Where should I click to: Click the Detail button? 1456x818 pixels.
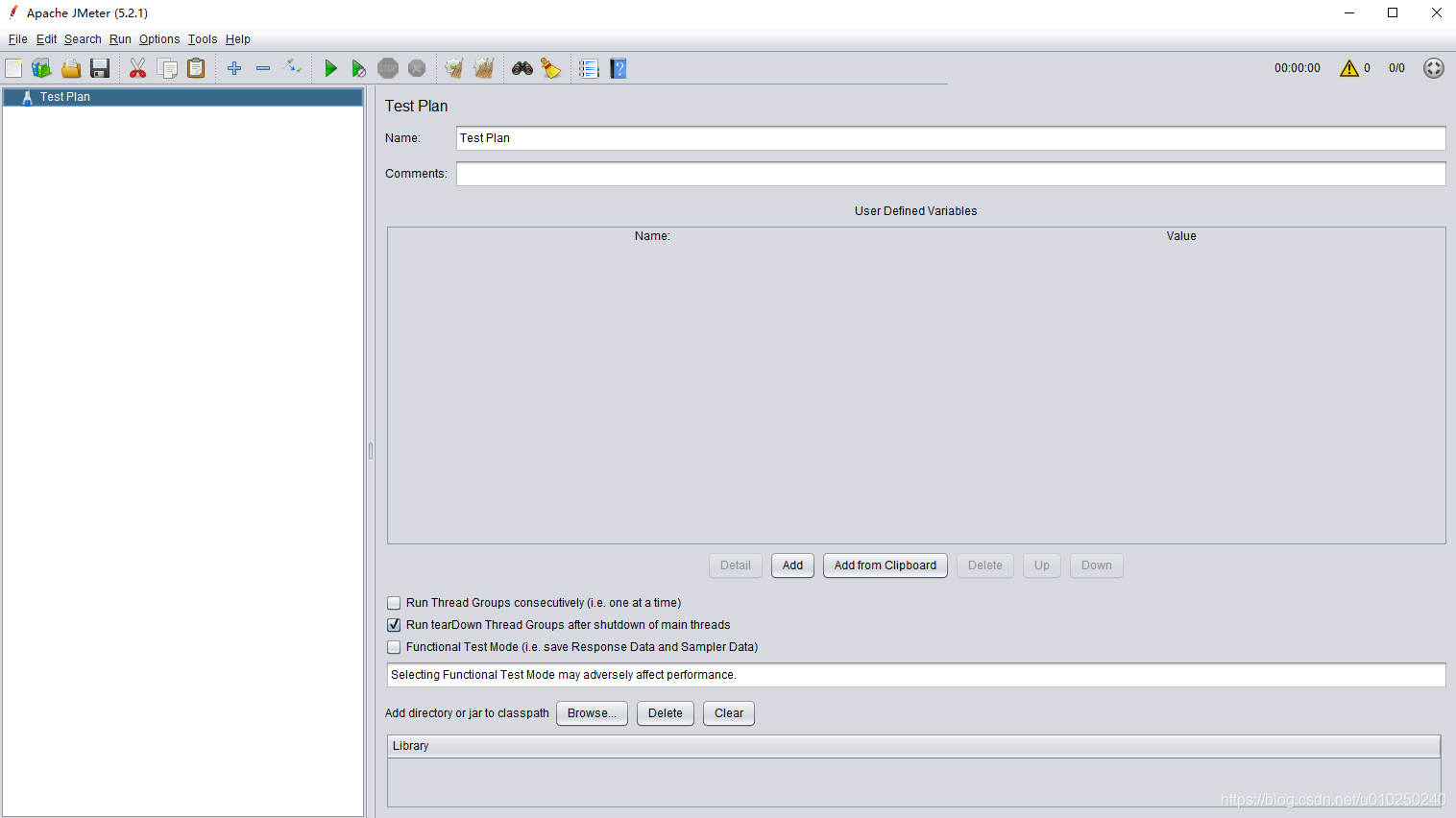point(736,565)
